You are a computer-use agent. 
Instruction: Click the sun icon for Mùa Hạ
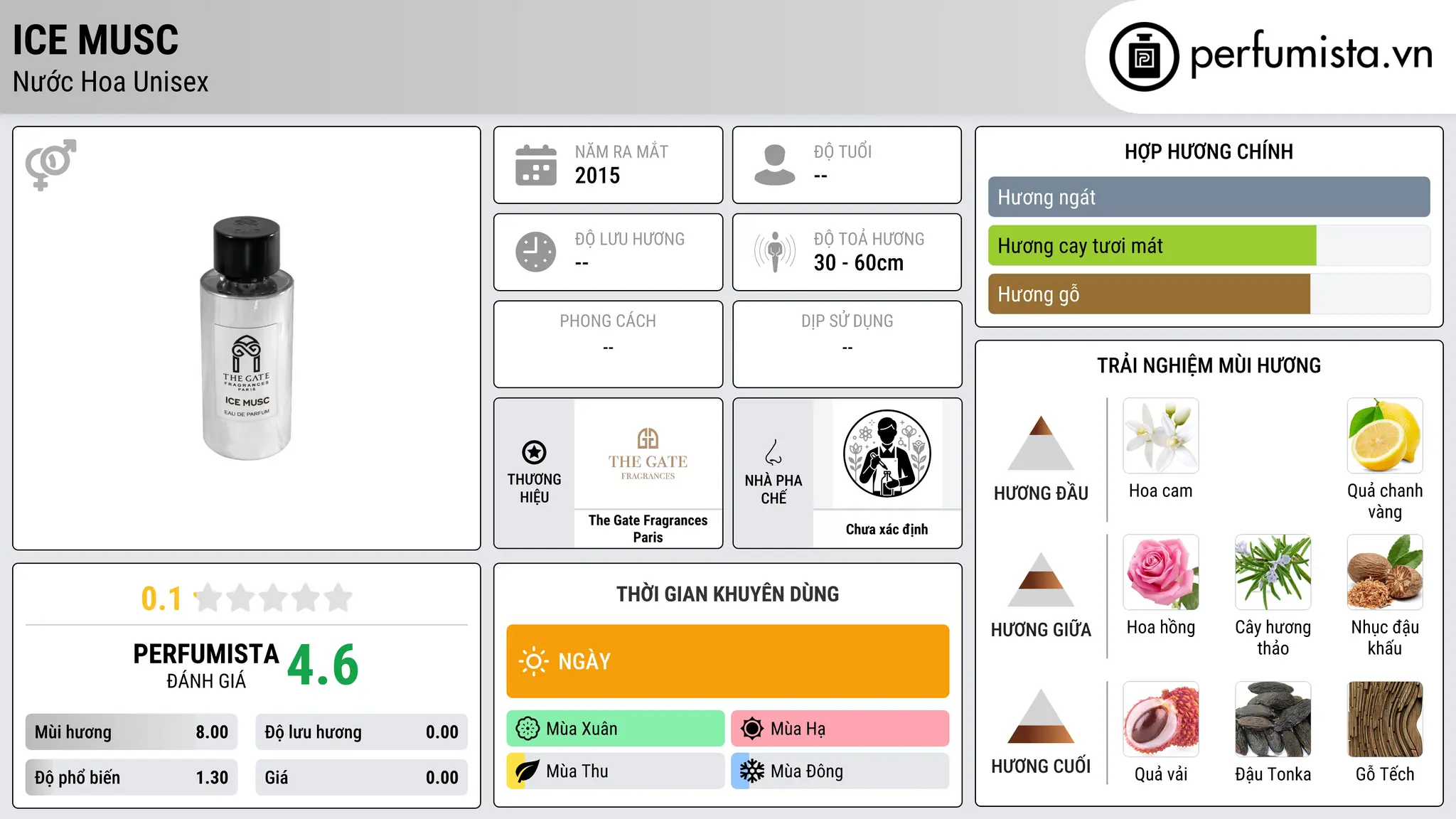[x=752, y=729]
